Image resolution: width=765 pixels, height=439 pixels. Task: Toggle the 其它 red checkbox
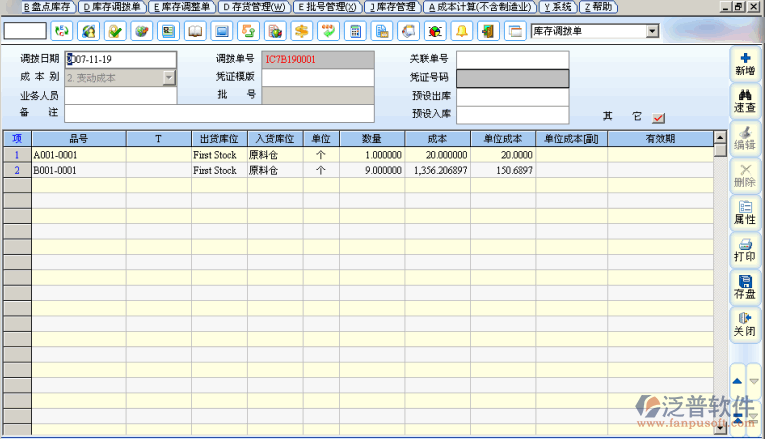(x=658, y=117)
